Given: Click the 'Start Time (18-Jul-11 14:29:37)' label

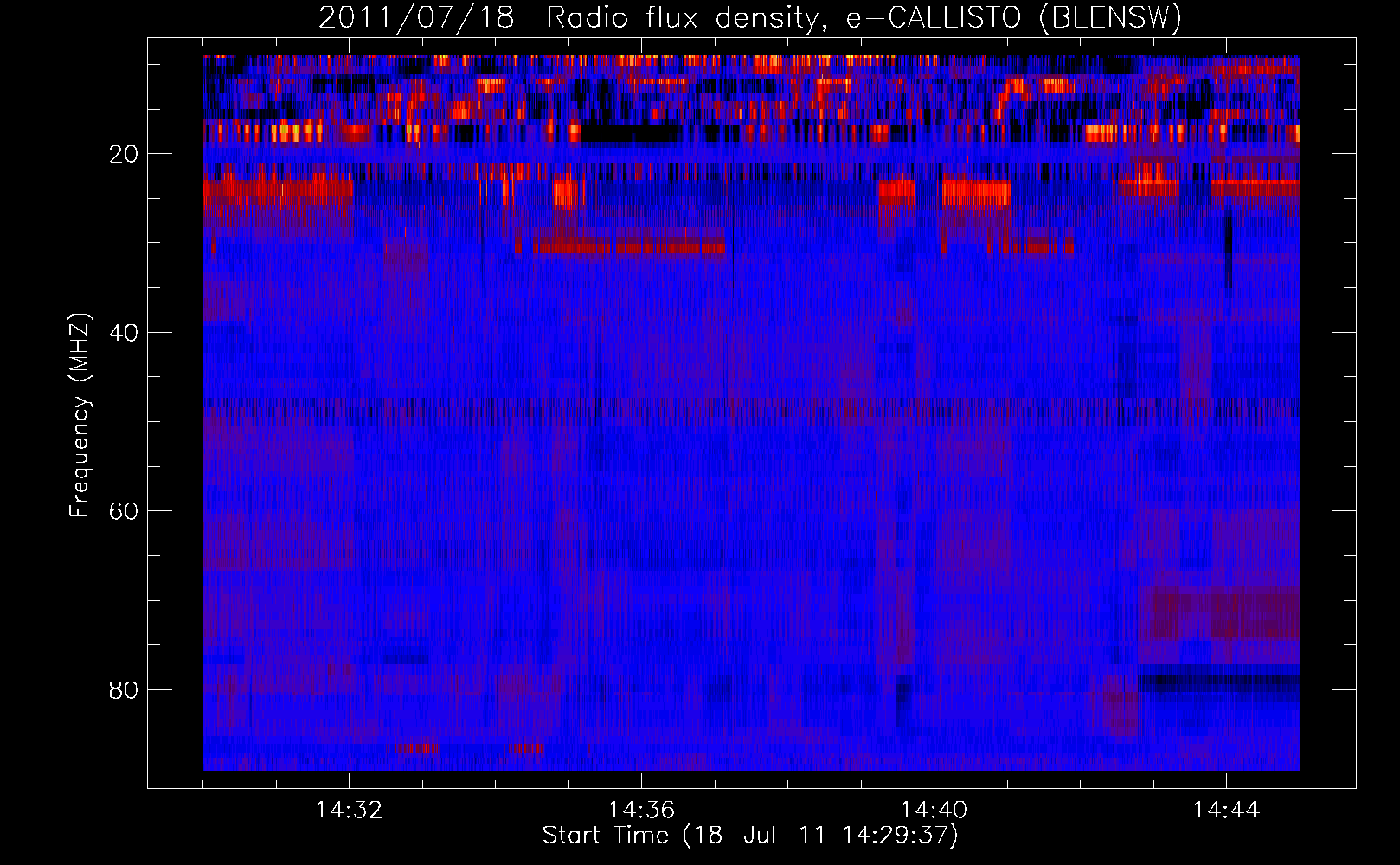Looking at the screenshot, I should point(750,836).
